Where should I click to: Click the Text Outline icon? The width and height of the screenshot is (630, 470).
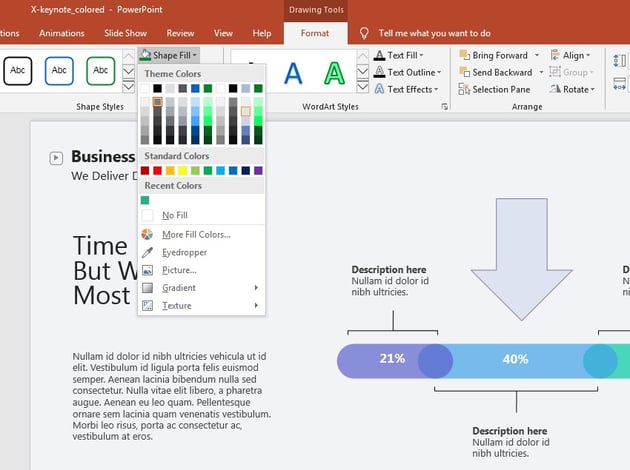coord(379,72)
